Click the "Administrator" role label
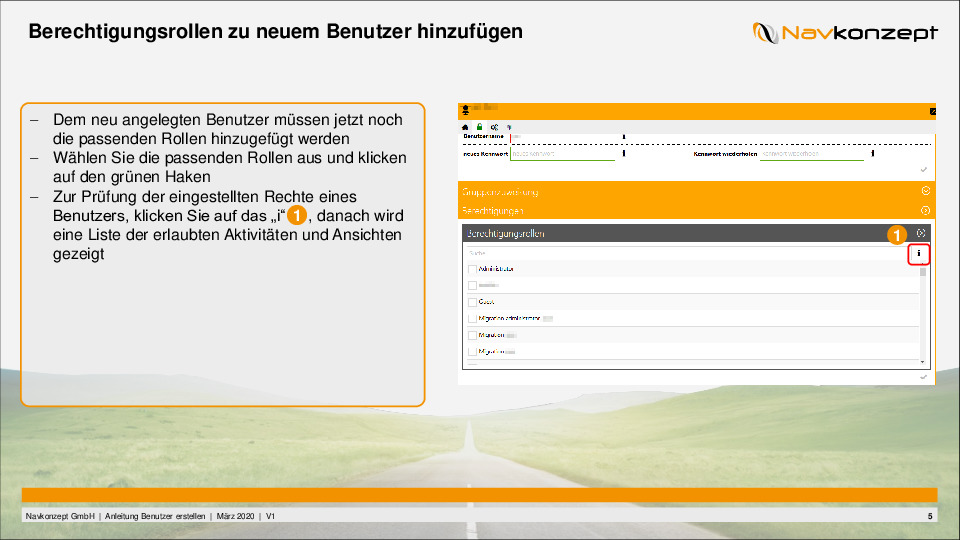 496,269
